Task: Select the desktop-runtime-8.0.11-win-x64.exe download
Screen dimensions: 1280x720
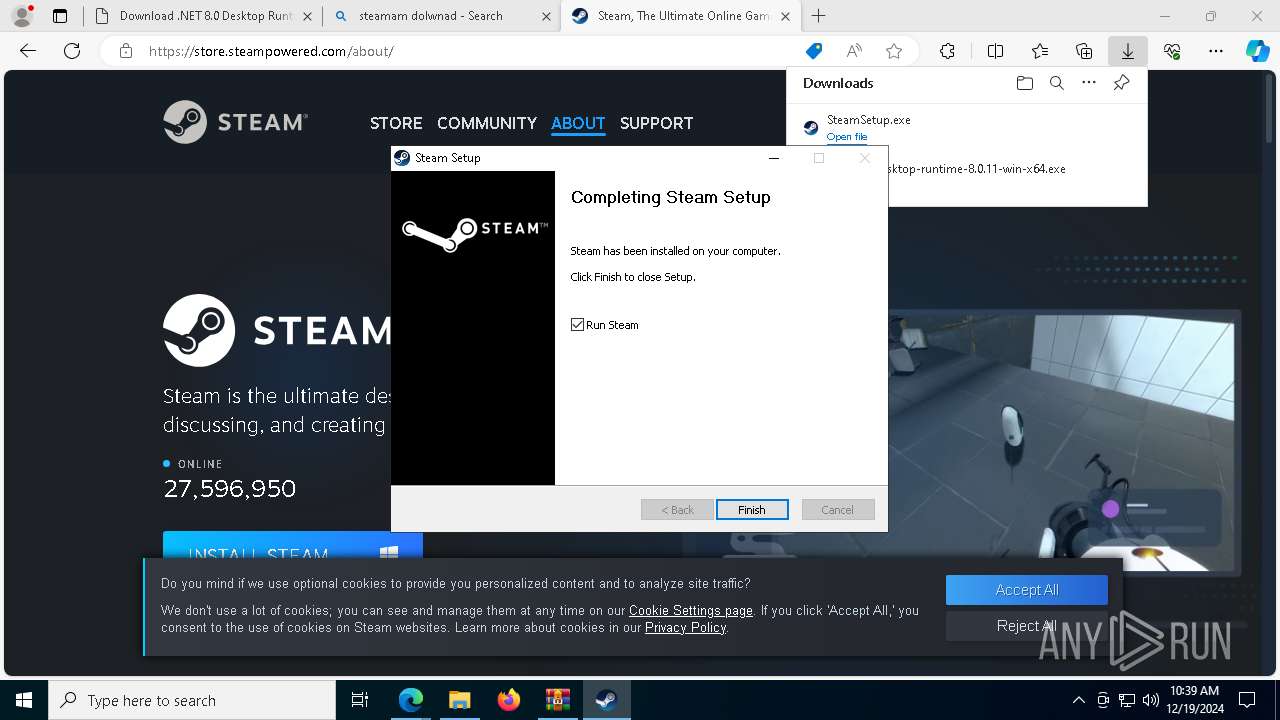Action: 976,169
